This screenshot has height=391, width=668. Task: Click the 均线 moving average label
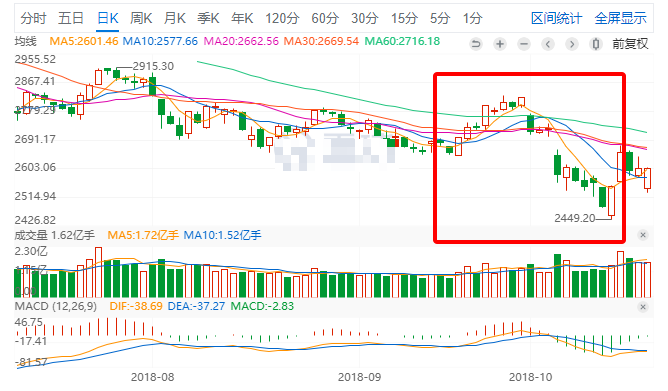[x=26, y=41]
